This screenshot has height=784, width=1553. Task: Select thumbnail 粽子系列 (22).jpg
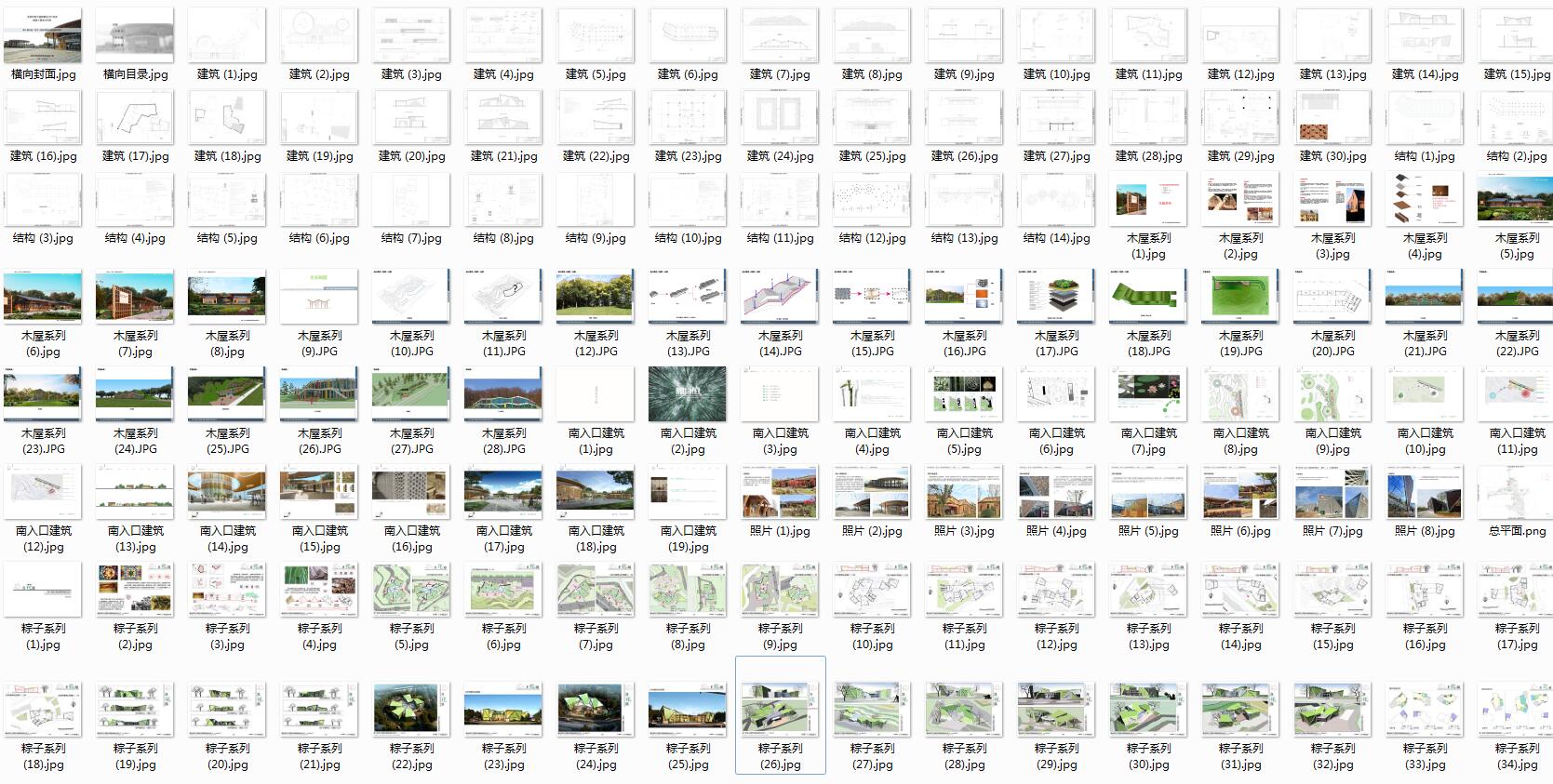tap(411, 710)
